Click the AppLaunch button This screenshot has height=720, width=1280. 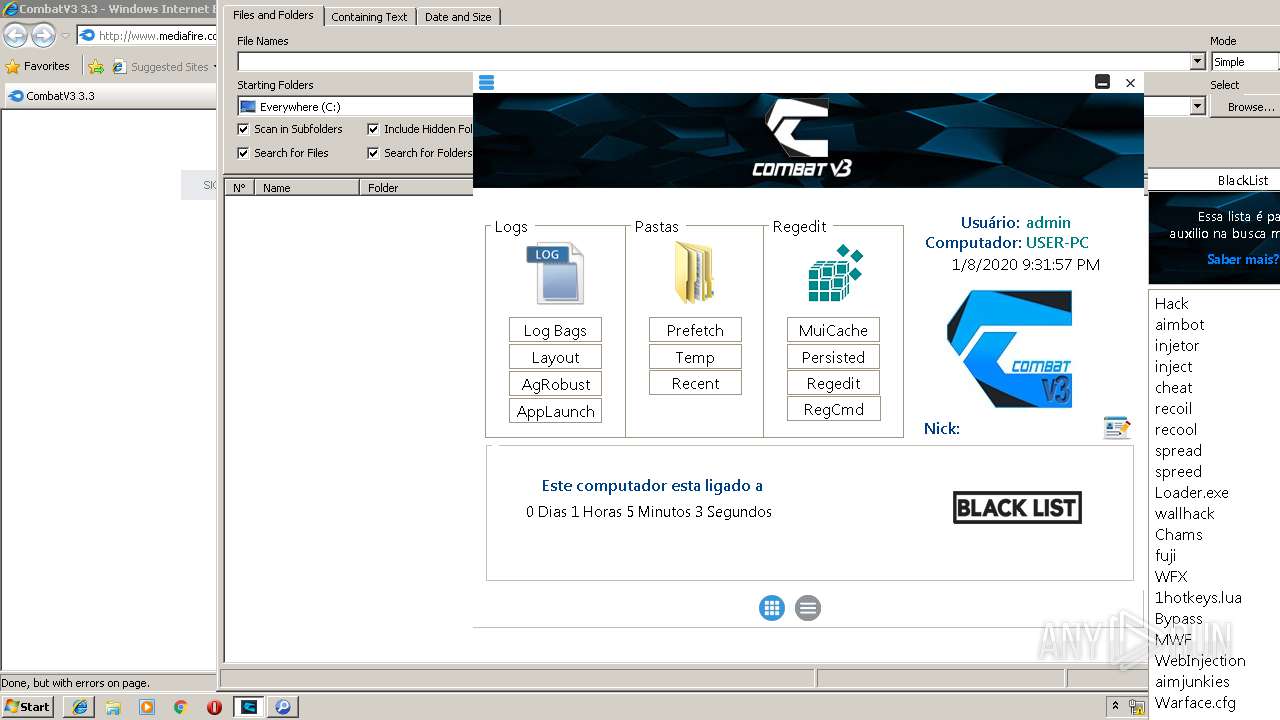pyautogui.click(x=555, y=411)
